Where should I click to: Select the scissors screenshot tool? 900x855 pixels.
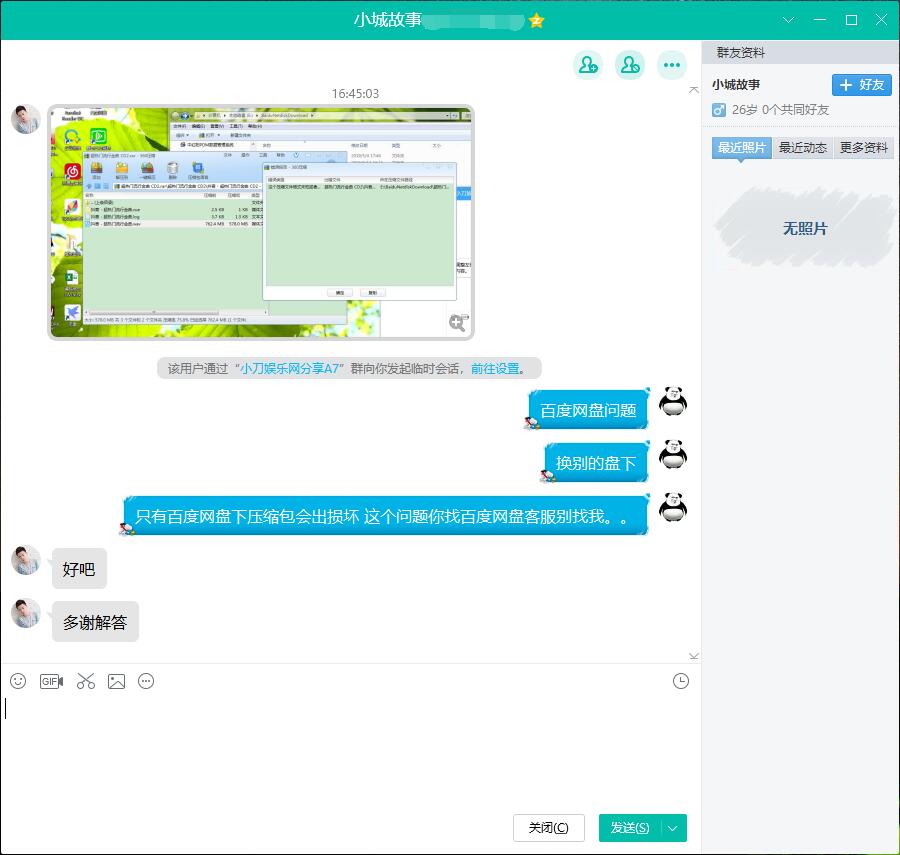click(85, 681)
